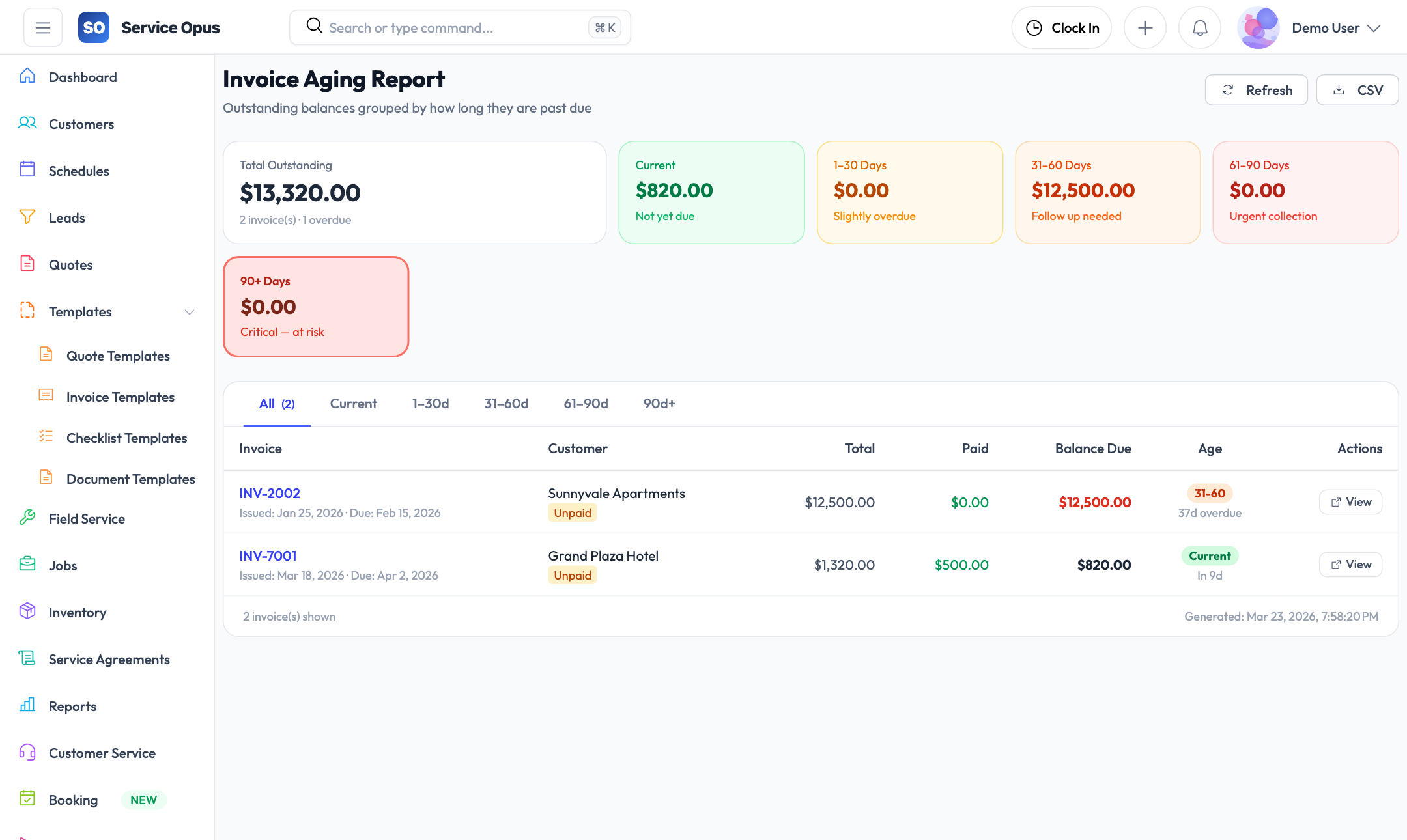Open the Current tab in aging table
The width and height of the screenshot is (1407, 840).
353,404
